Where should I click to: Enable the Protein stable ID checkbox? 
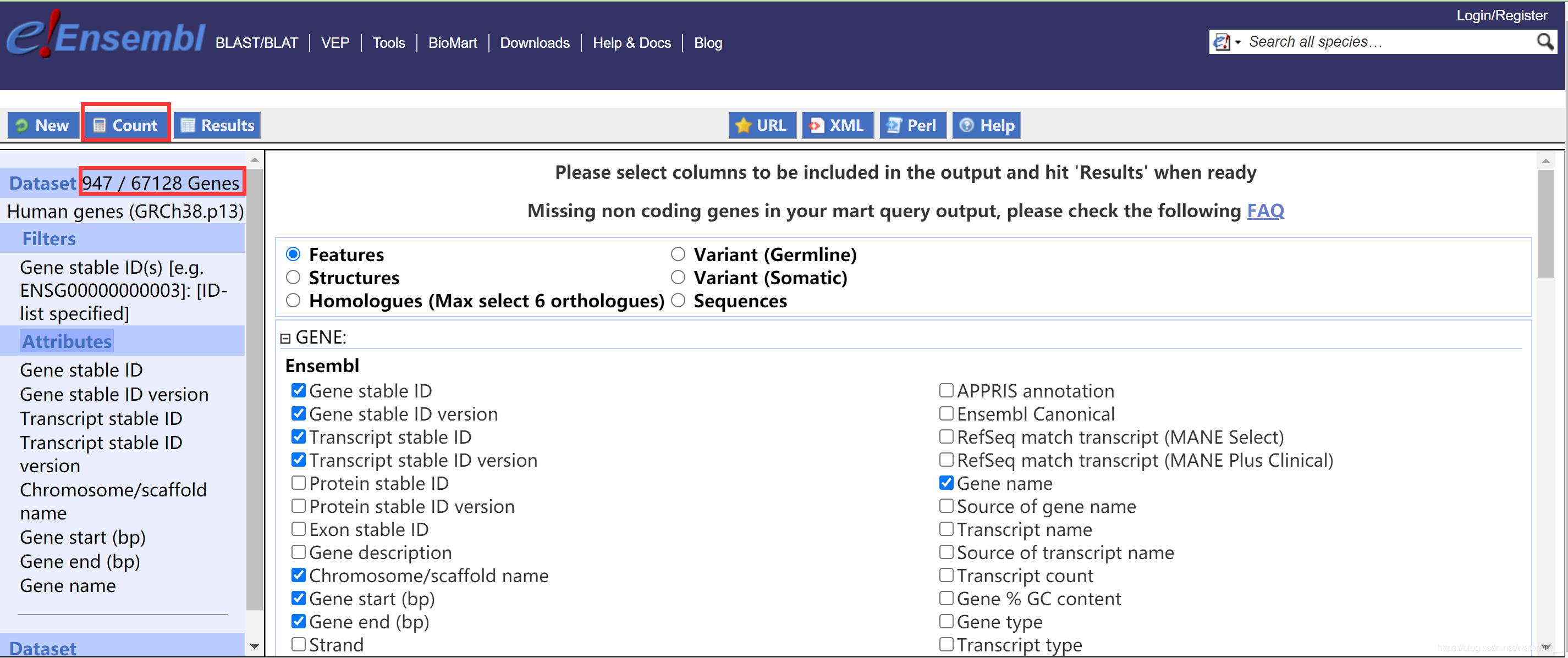(298, 483)
